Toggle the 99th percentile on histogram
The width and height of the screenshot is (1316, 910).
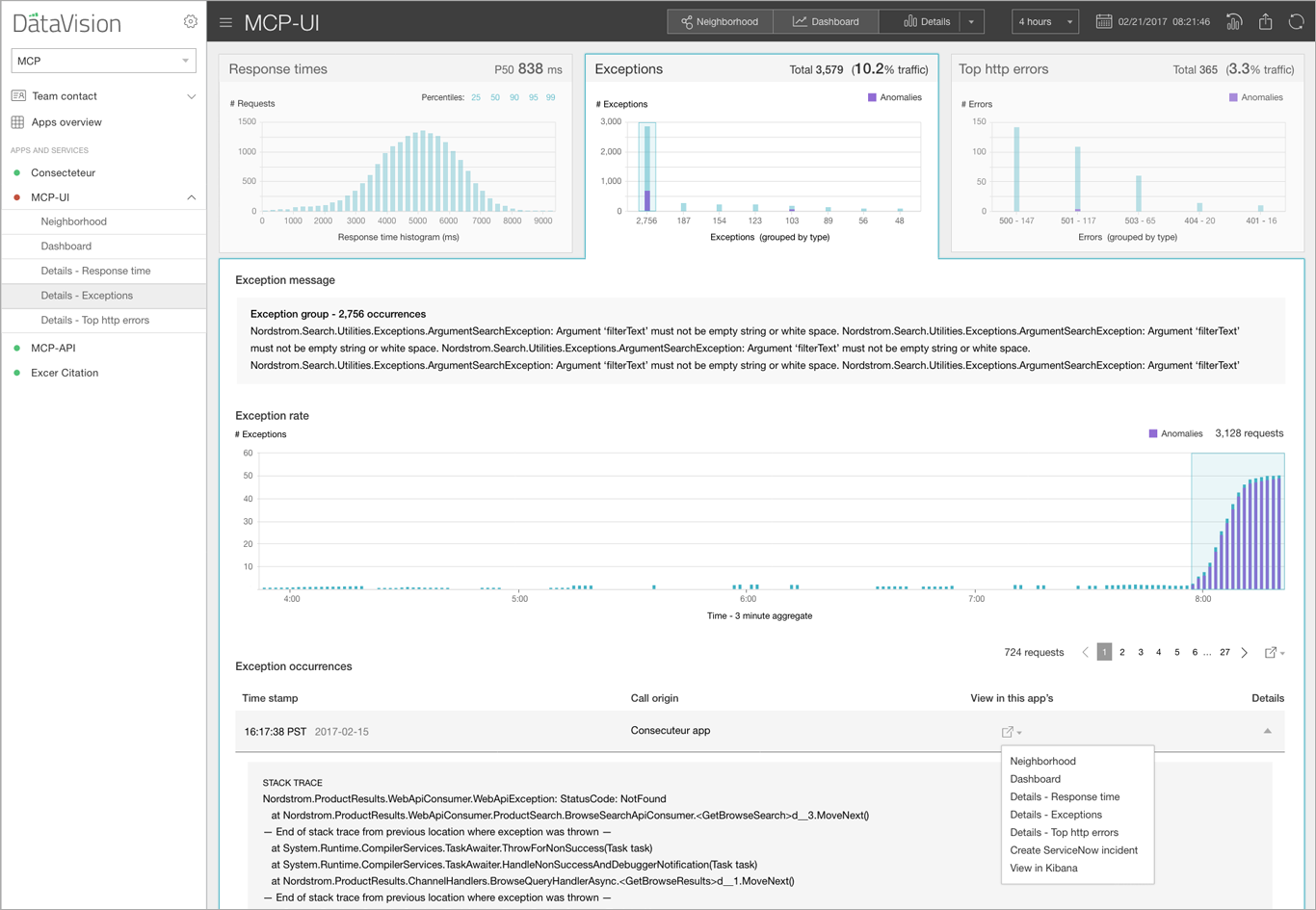550,97
